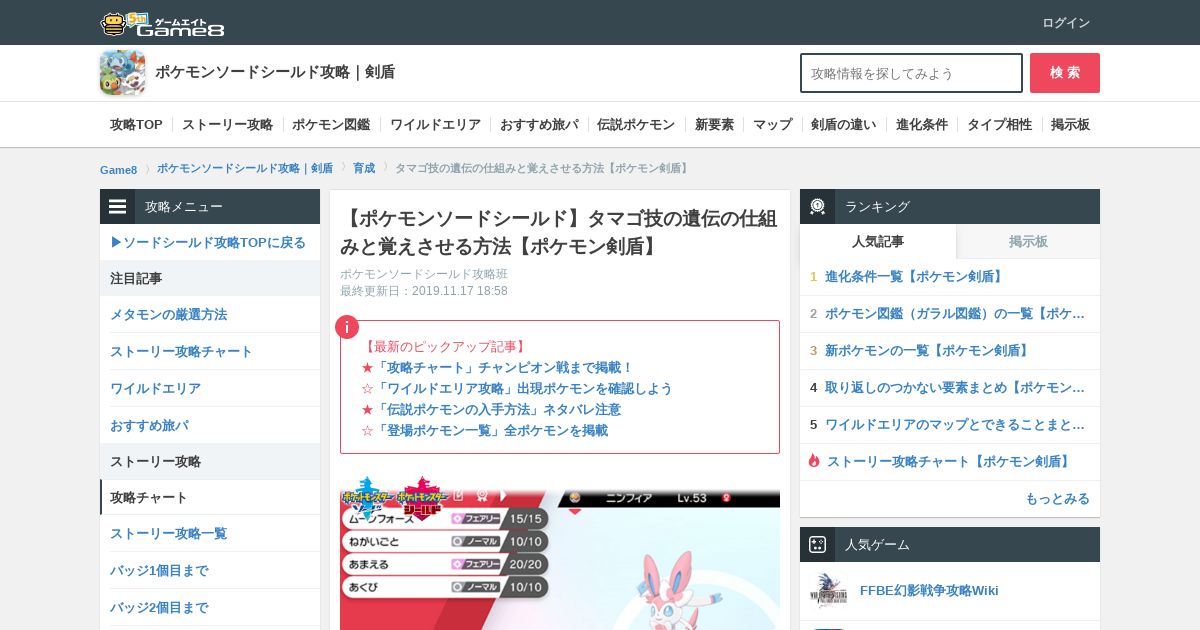Click the 検索 search button
The image size is (1200, 630).
pos(1065,73)
